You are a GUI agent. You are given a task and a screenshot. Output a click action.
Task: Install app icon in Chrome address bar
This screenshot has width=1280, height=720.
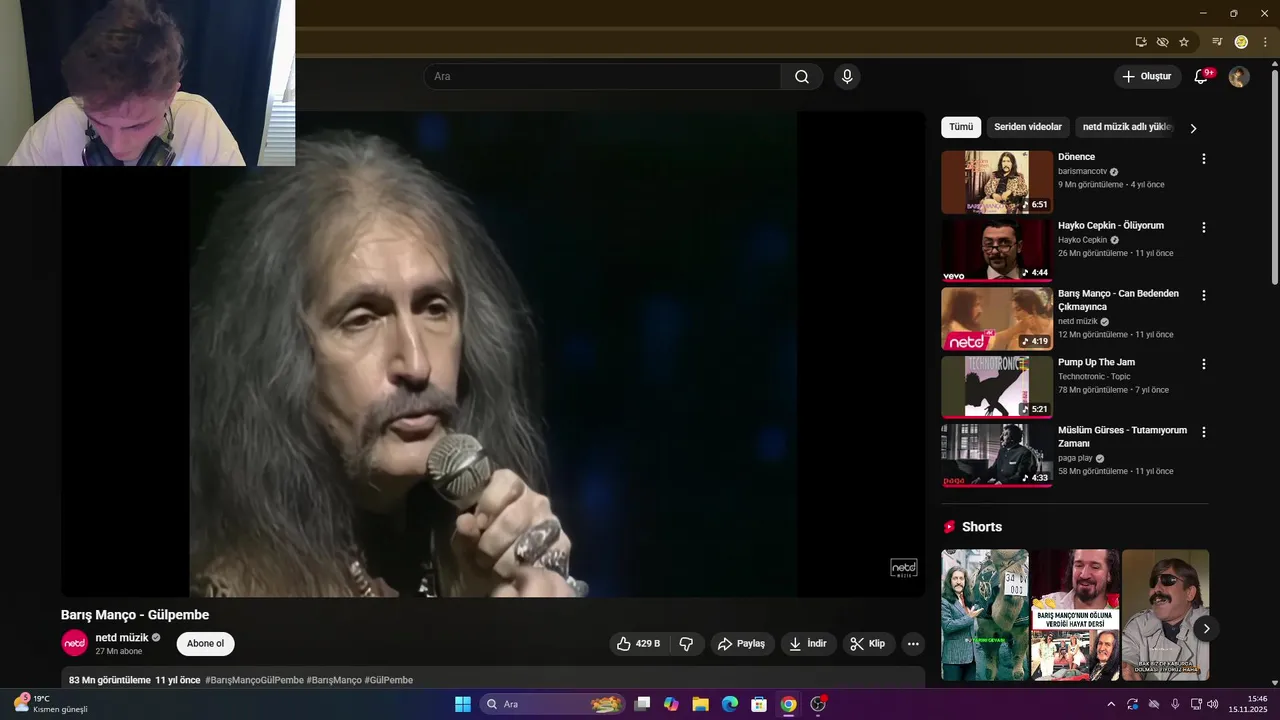point(1141,42)
